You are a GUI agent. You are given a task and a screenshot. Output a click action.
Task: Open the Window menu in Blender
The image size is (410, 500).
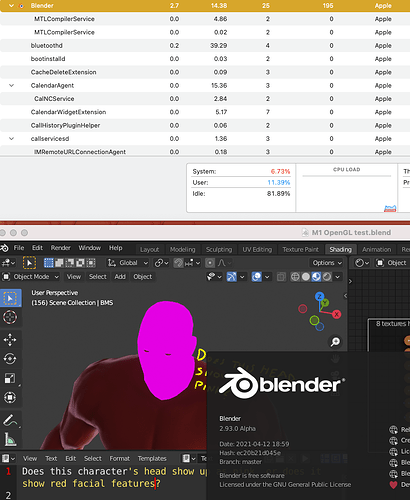tap(89, 248)
